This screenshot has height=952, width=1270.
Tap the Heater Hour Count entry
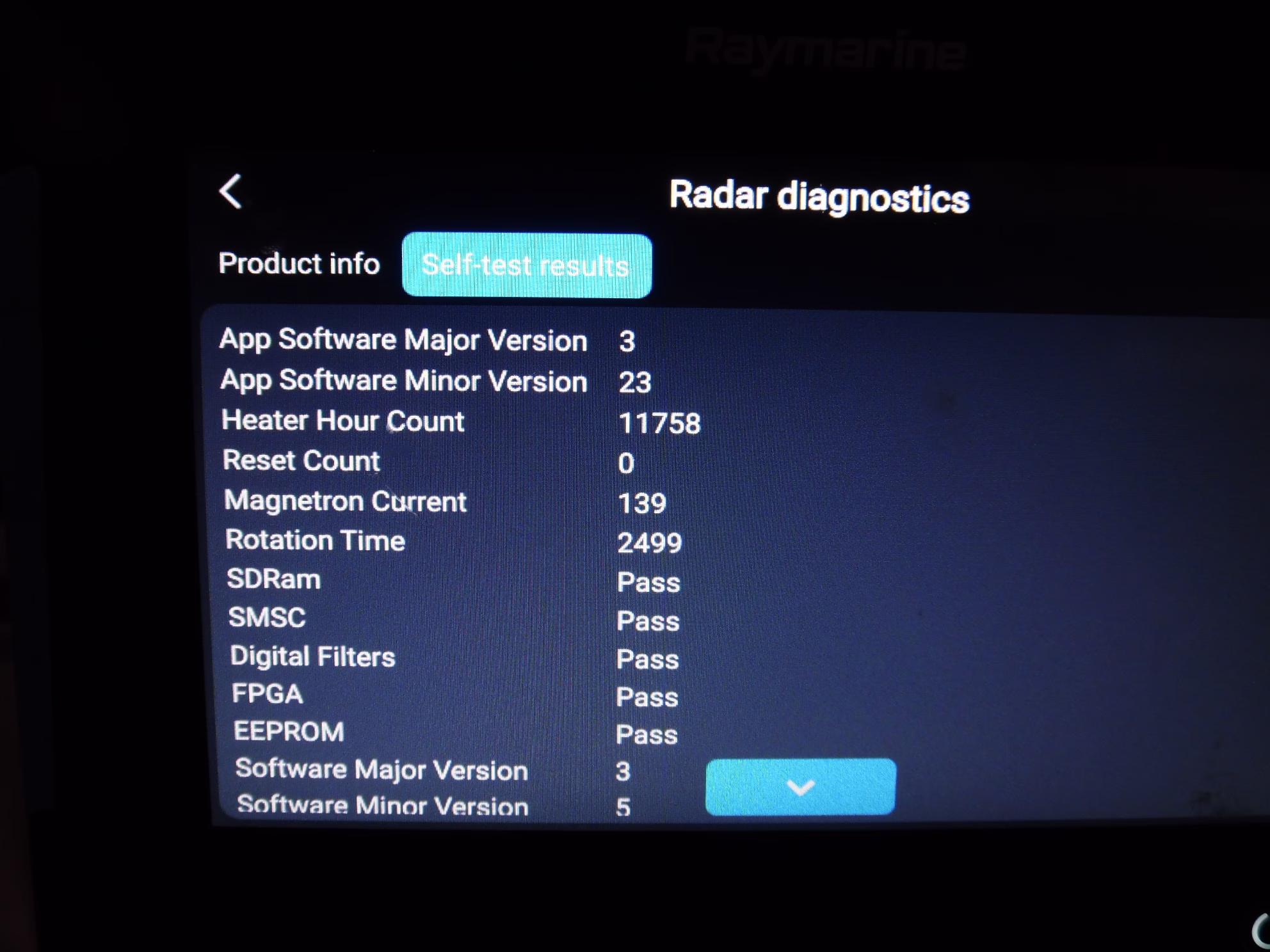pos(342,421)
